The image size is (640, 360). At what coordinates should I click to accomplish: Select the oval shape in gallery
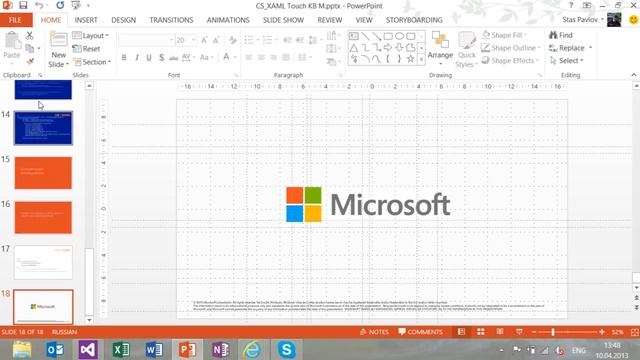(x=400, y=36)
